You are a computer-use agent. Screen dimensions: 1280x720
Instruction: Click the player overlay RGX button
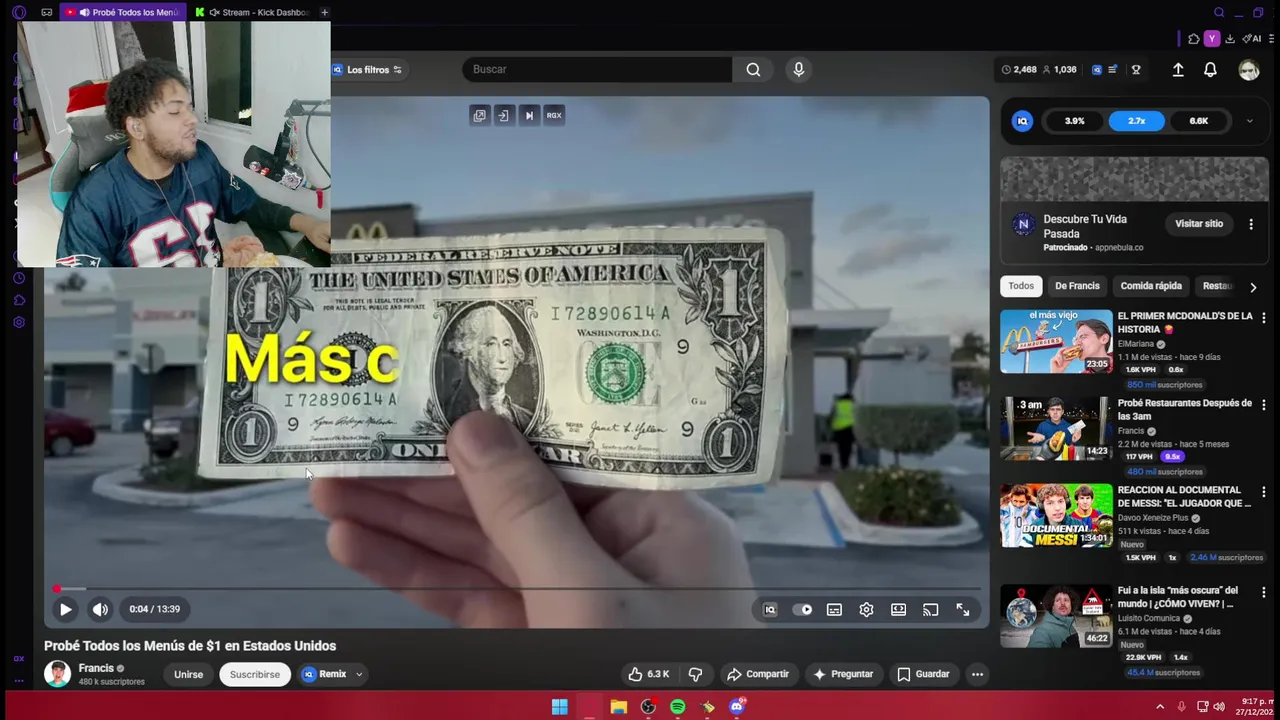click(554, 115)
